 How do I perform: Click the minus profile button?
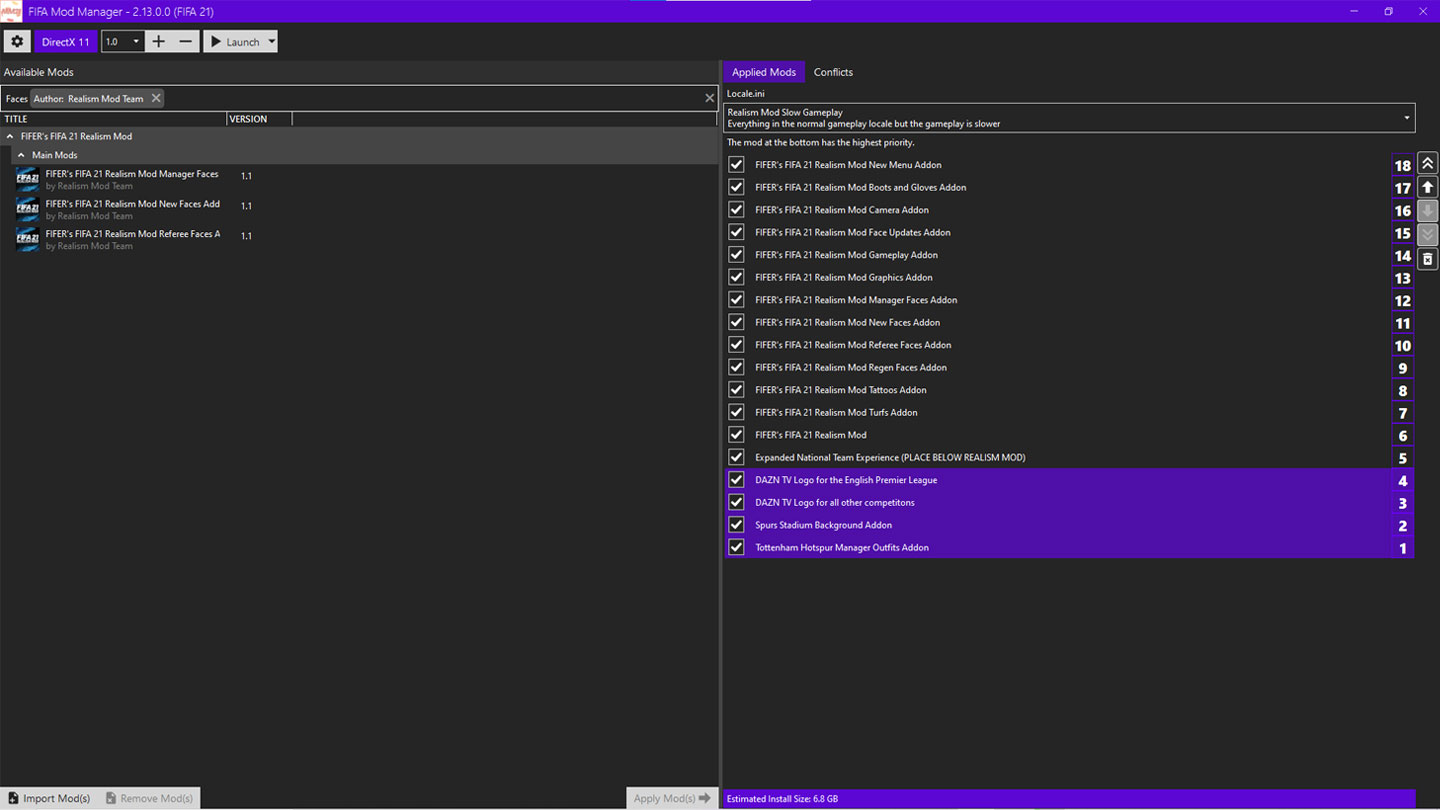[x=186, y=41]
